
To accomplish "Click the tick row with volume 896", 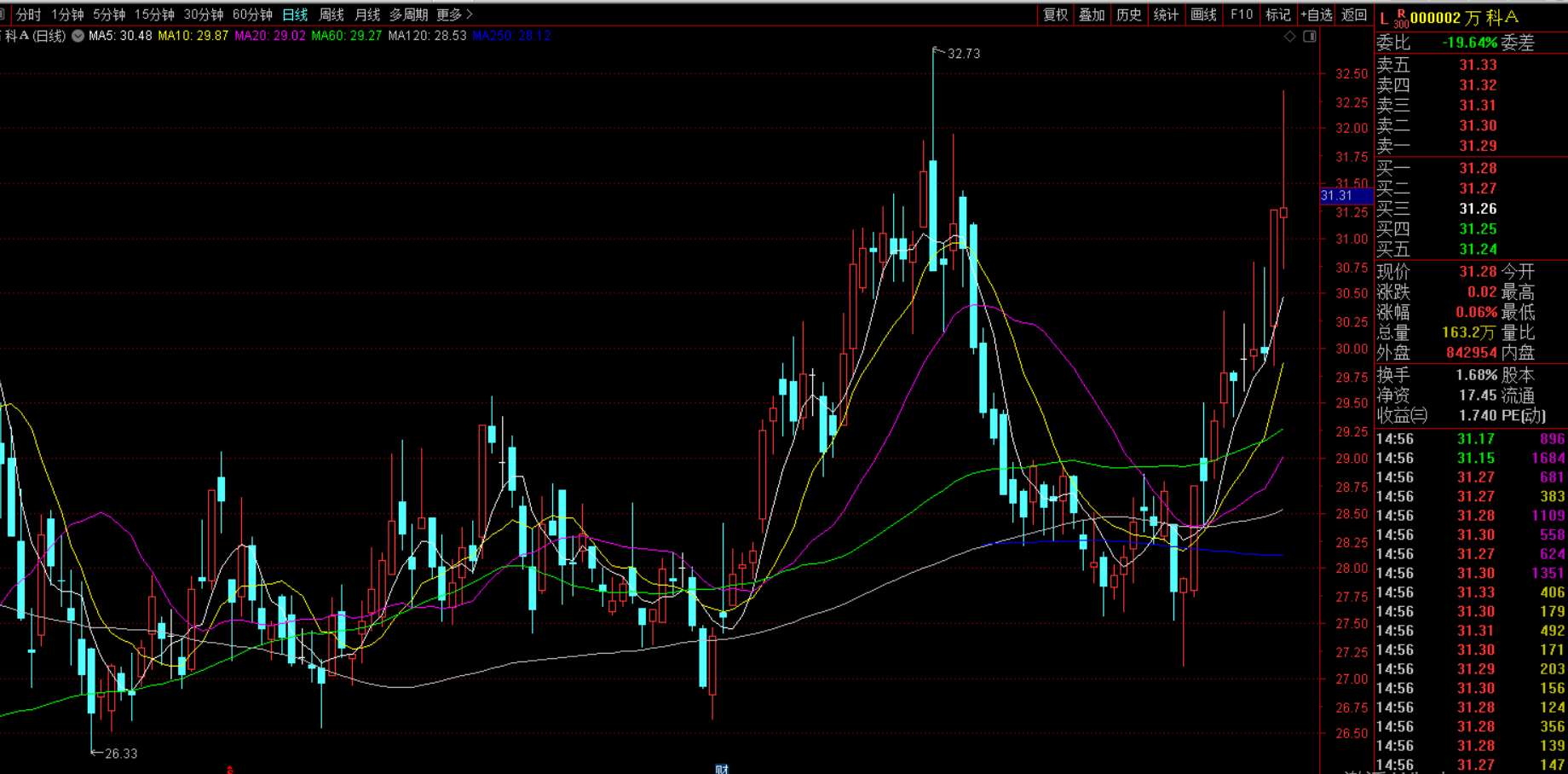I will 1471,439.
